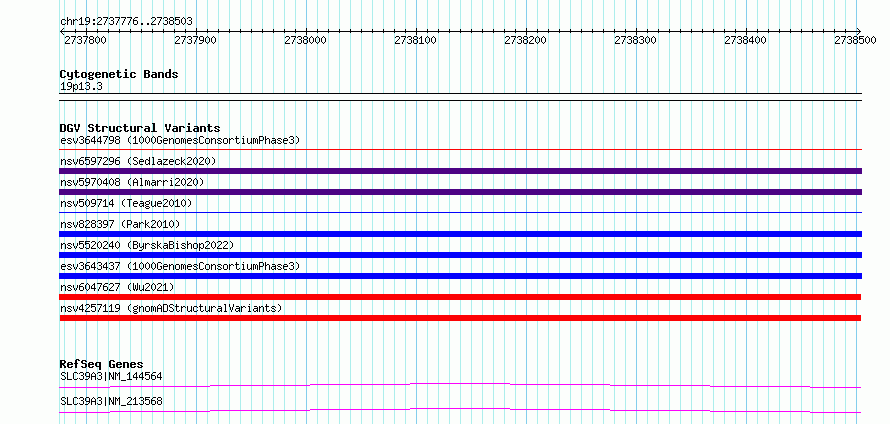Screen dimensions: 890x424
Task: Select ruler position 2737900
Action: click(195, 40)
